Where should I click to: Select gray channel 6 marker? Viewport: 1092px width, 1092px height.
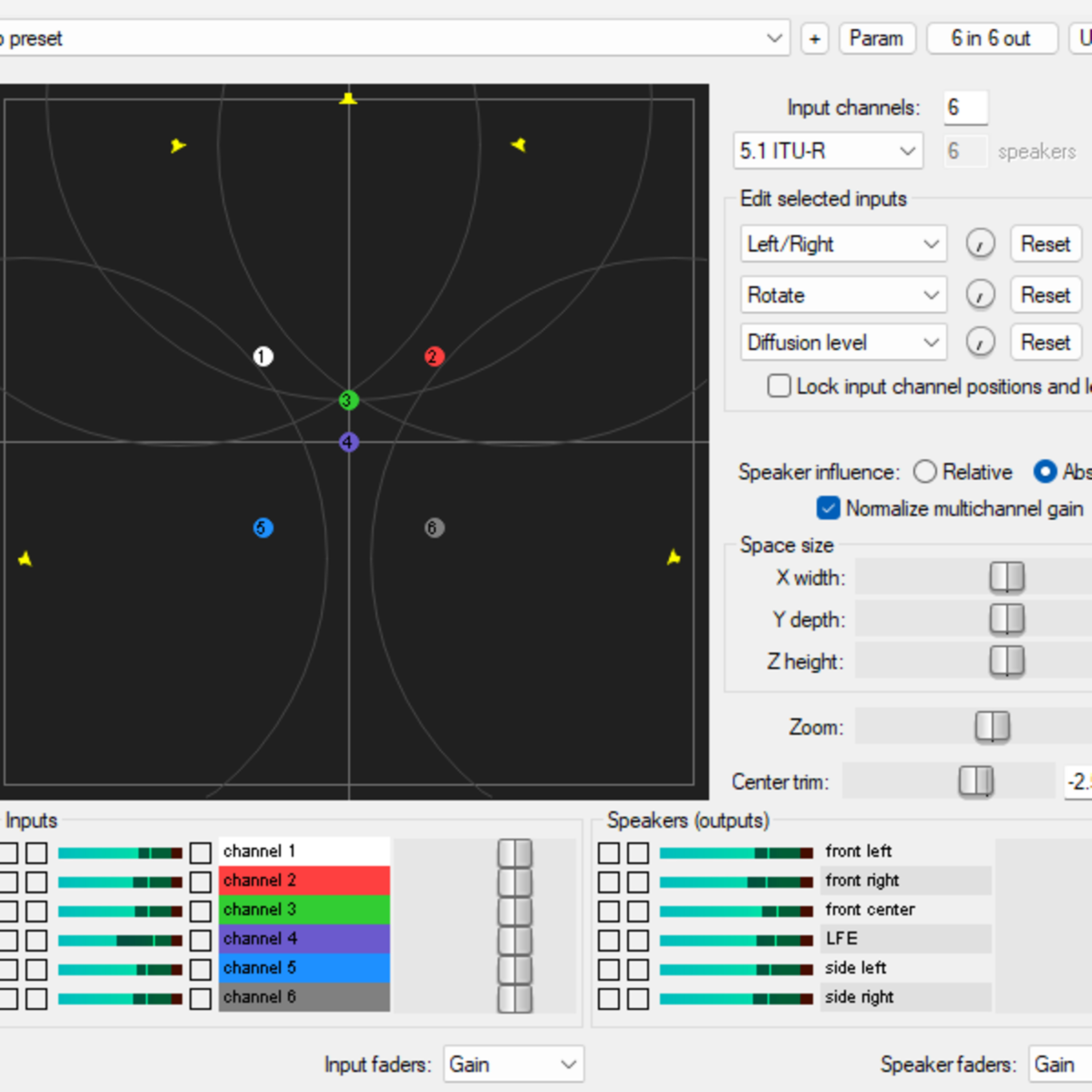[x=434, y=528]
